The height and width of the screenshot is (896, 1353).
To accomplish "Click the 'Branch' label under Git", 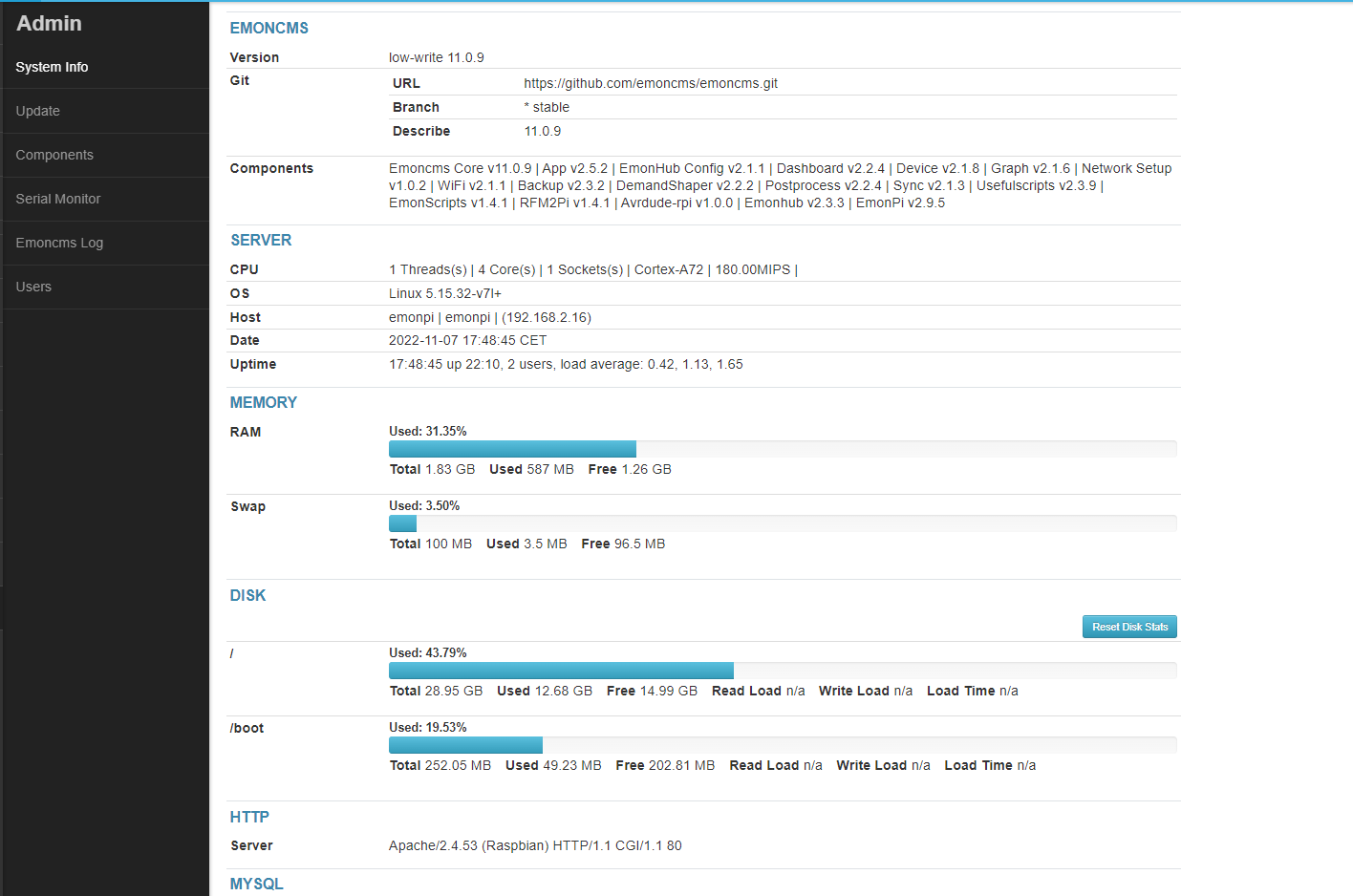I will tap(416, 107).
